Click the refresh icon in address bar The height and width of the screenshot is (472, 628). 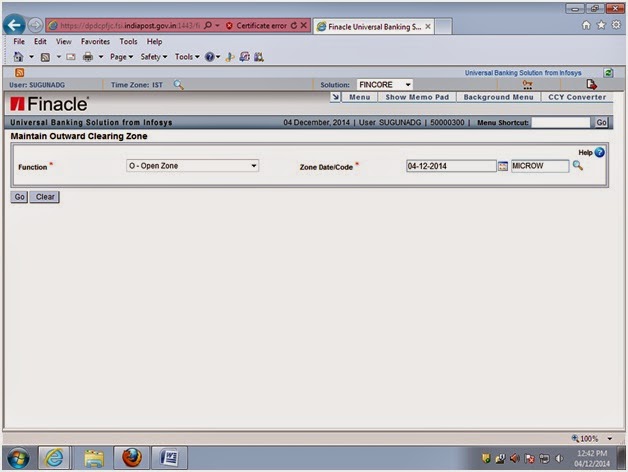pyautogui.click(x=294, y=25)
